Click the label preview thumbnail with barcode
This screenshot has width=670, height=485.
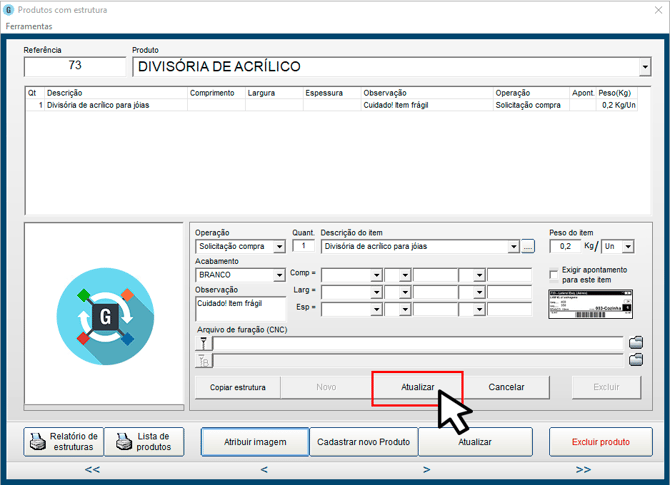pyautogui.click(x=590, y=304)
